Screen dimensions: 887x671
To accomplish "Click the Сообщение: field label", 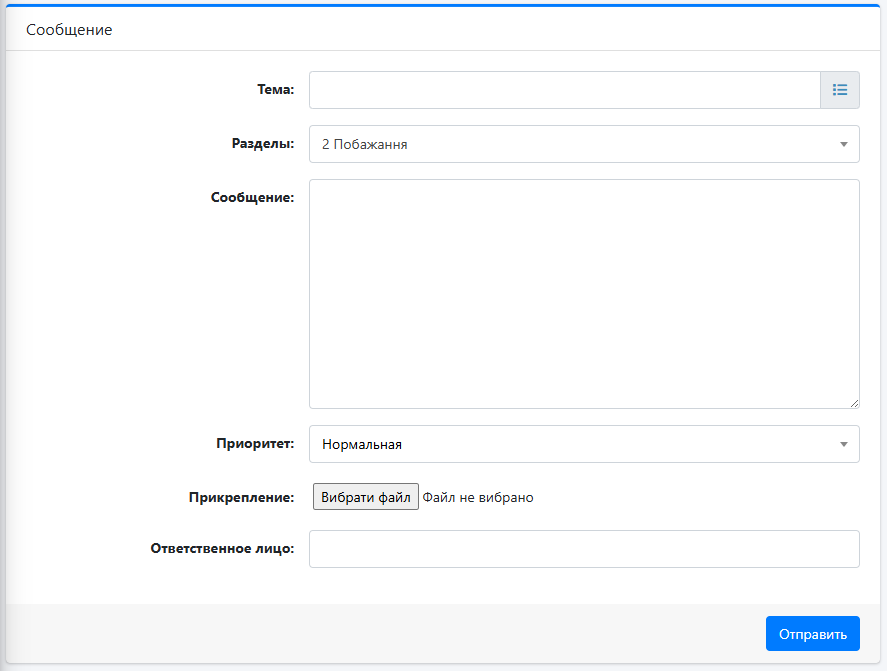I will point(252,197).
